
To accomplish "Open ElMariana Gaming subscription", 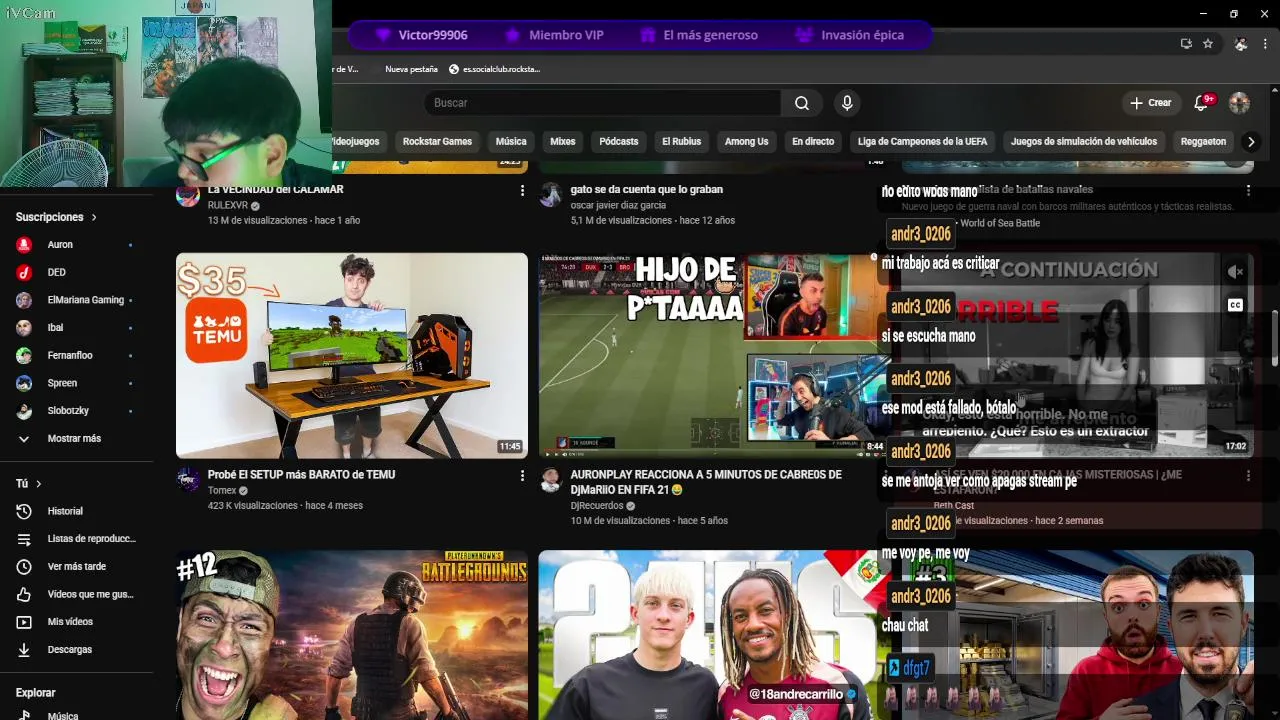I will pyautogui.click(x=76, y=300).
